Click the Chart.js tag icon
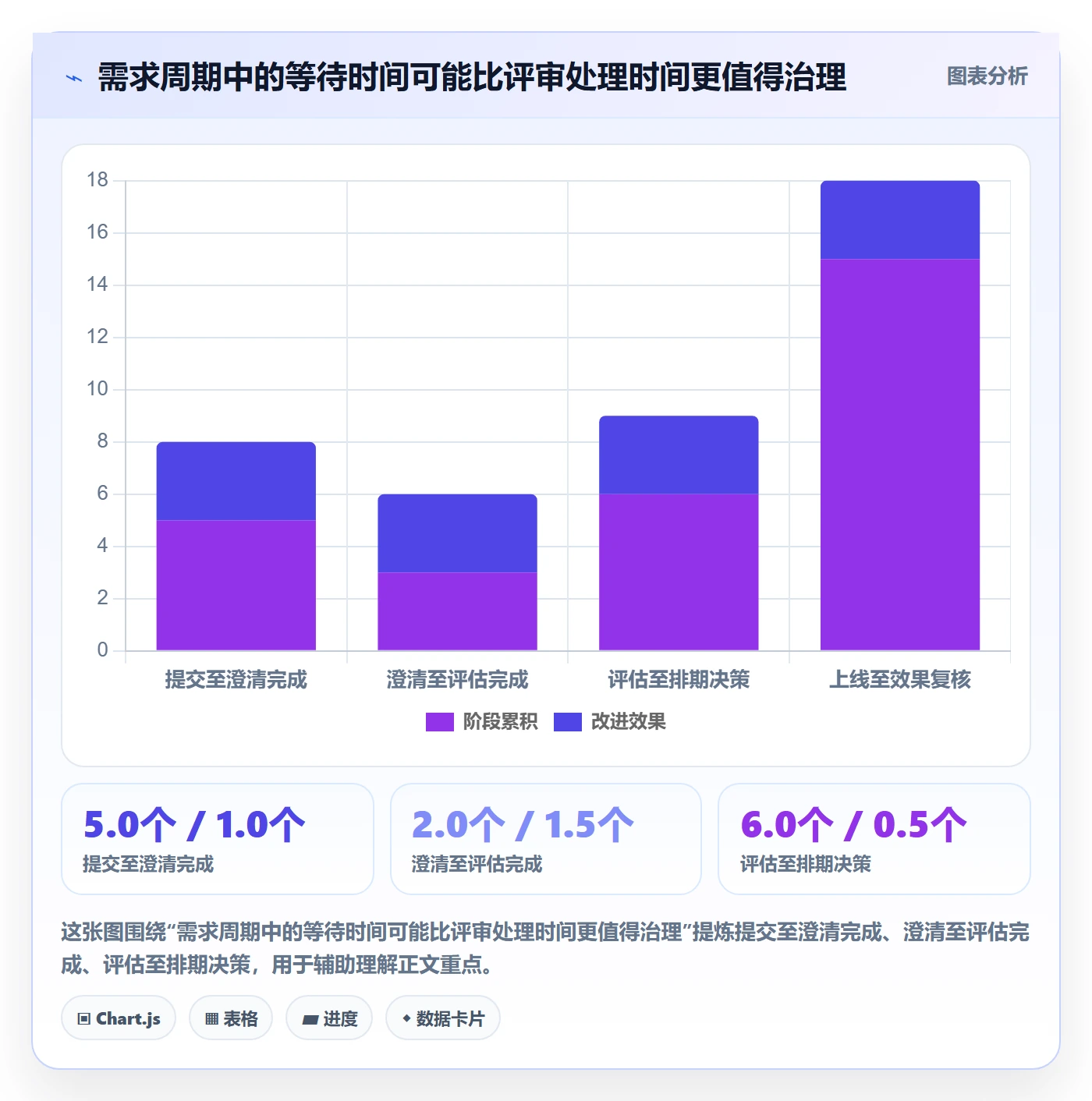This screenshot has height=1101, width=1092. click(84, 1019)
